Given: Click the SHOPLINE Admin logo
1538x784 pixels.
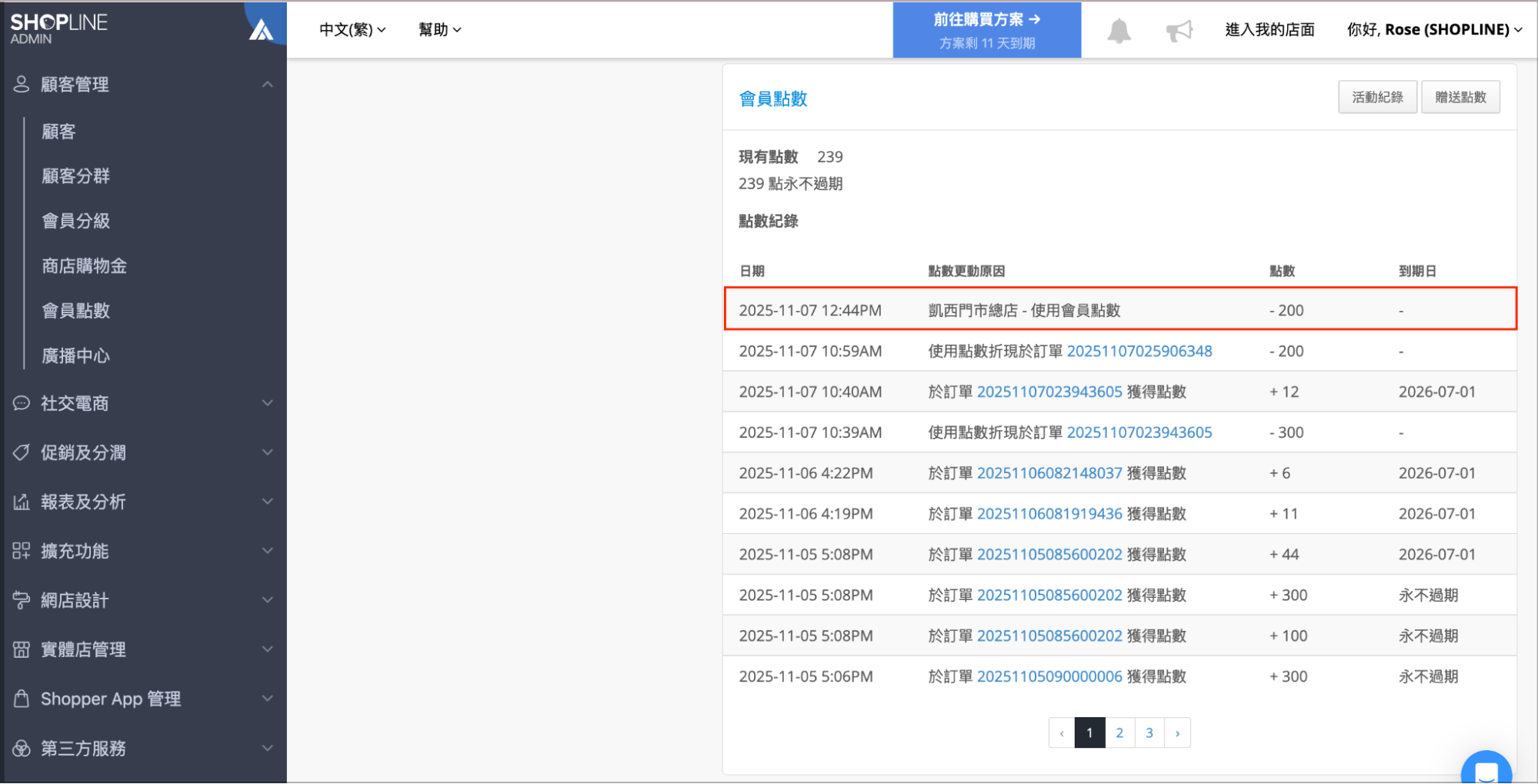Looking at the screenshot, I should coord(58,28).
